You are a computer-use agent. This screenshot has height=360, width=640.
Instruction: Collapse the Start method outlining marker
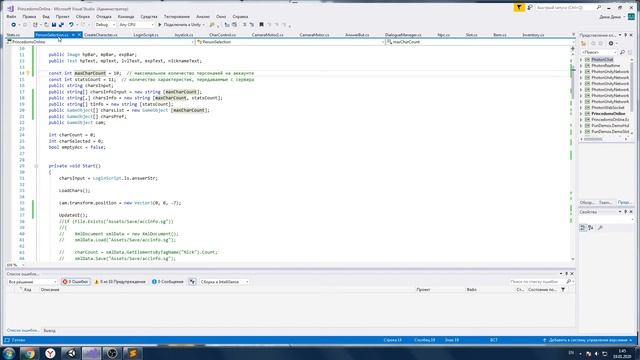point(36,166)
